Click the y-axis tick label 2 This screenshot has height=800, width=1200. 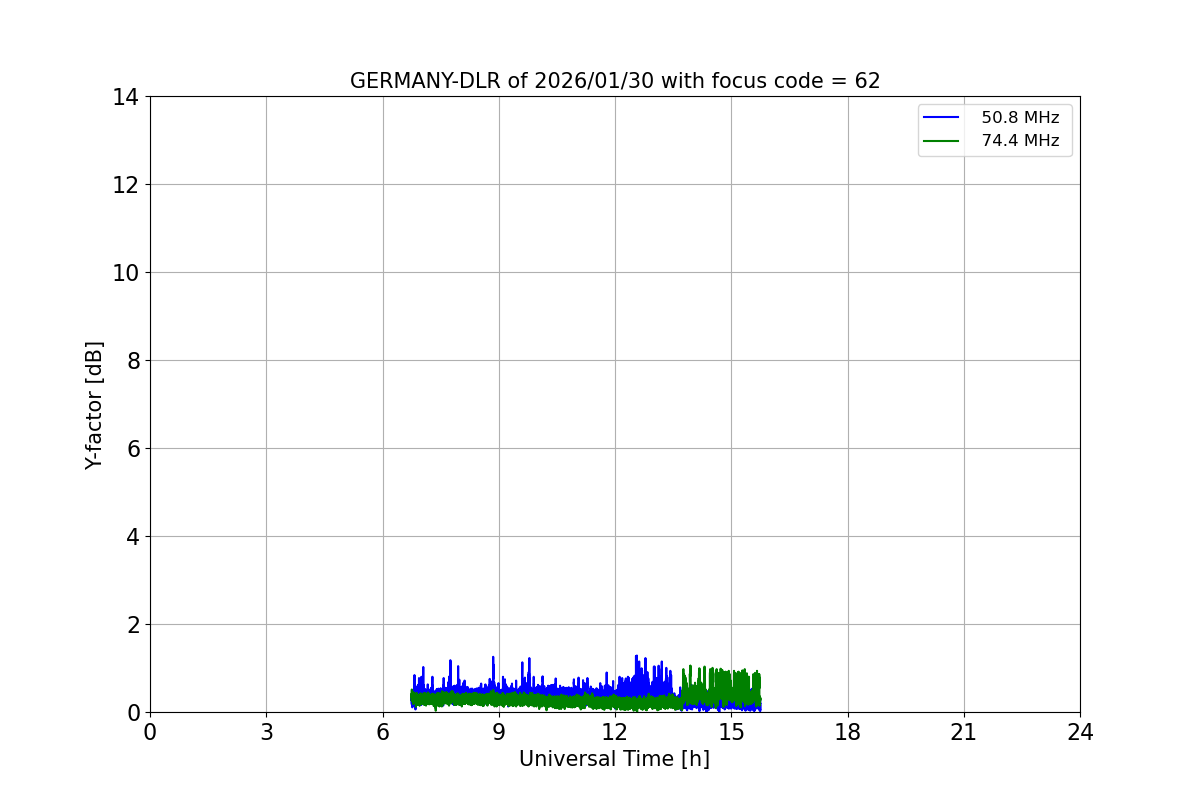point(133,624)
